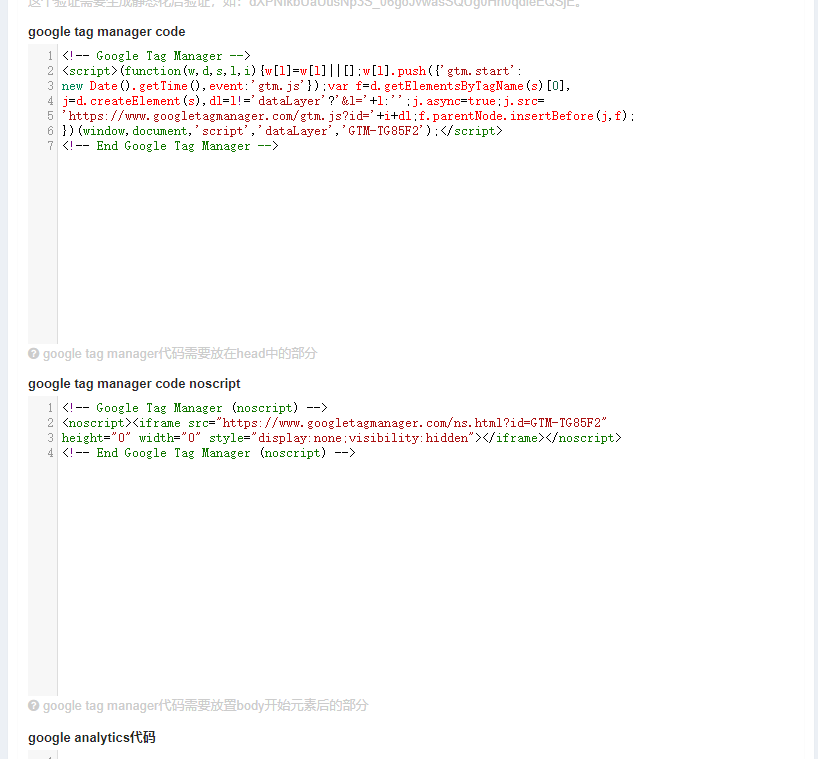
Task: Click the hint text mentioning head placement
Action: coord(180,354)
